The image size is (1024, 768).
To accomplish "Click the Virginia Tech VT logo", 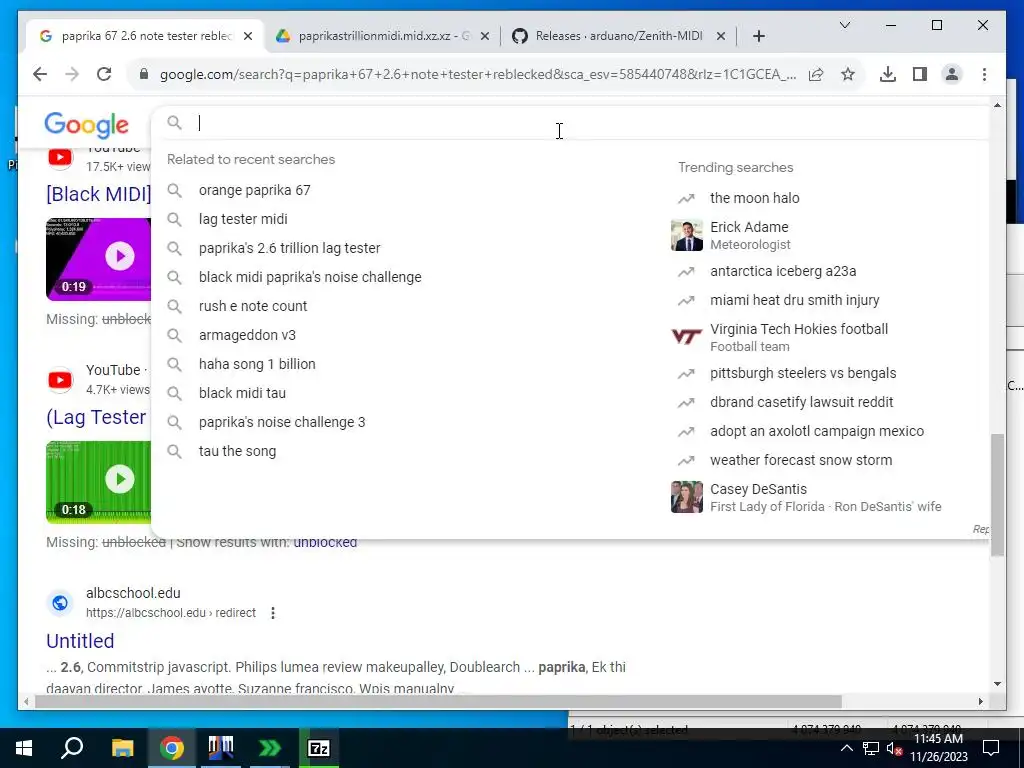I will point(686,337).
